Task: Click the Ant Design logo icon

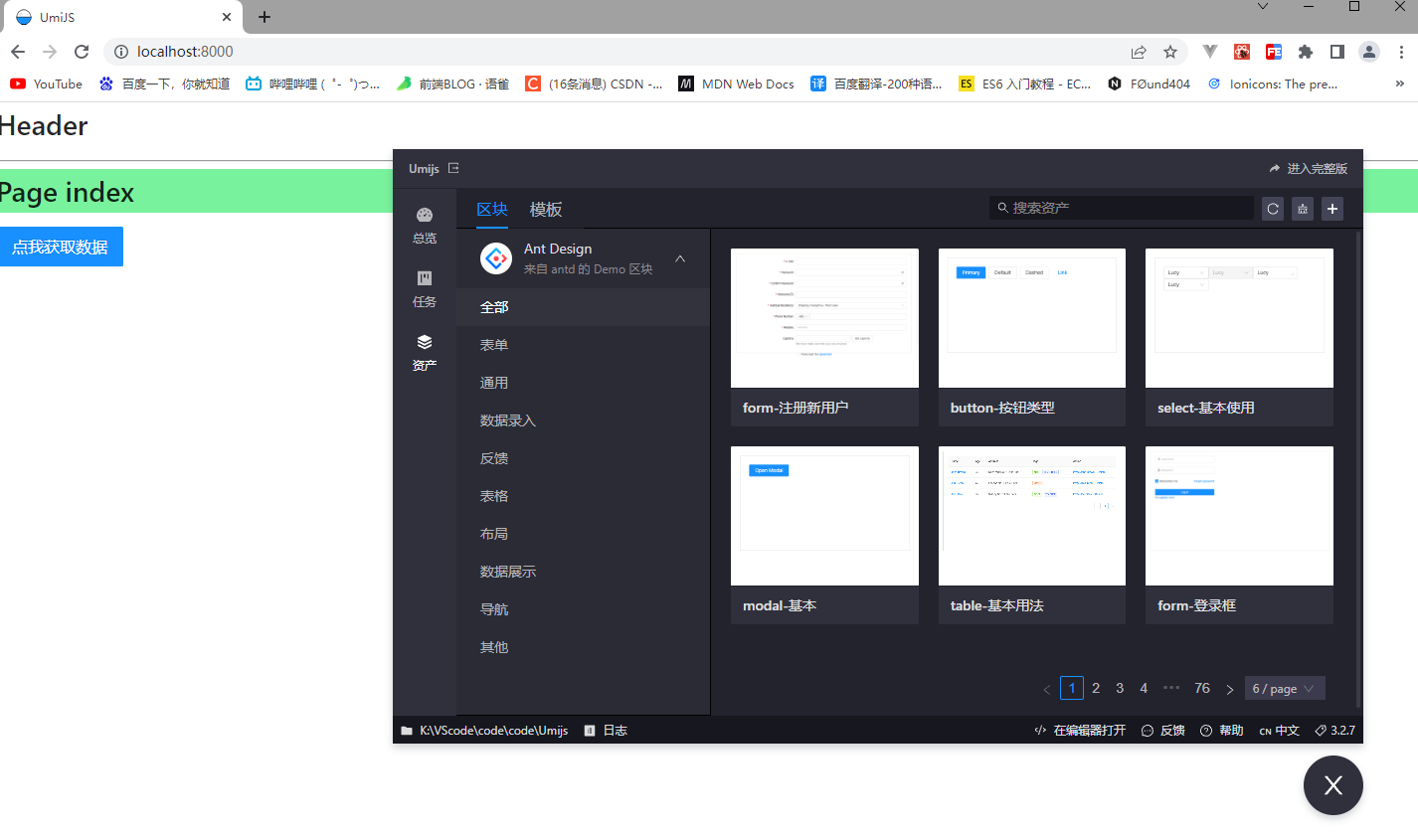Action: pos(496,258)
